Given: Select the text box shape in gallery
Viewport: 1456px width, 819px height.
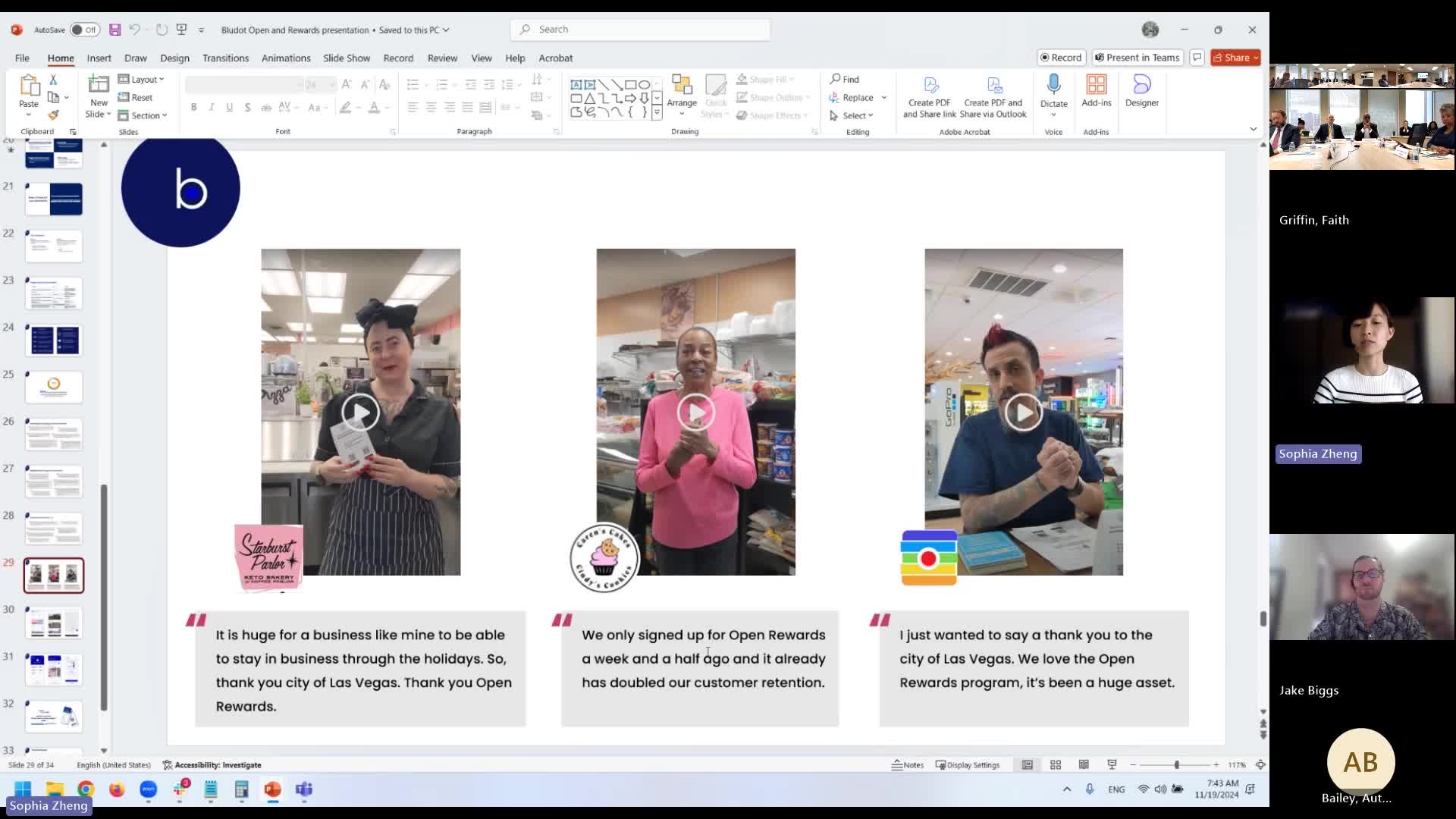Looking at the screenshot, I should pos(576,84).
